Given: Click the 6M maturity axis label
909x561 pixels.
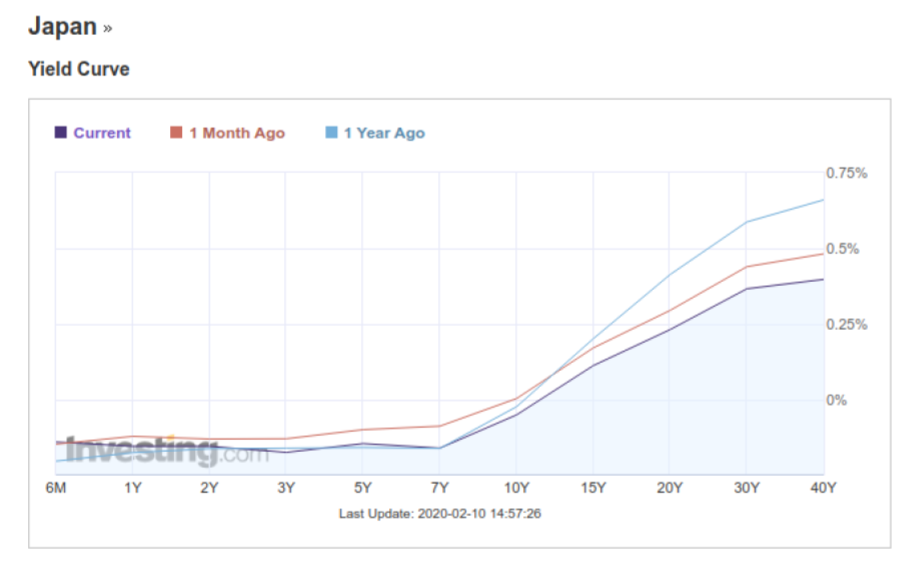Looking at the screenshot, I should coord(55,488).
